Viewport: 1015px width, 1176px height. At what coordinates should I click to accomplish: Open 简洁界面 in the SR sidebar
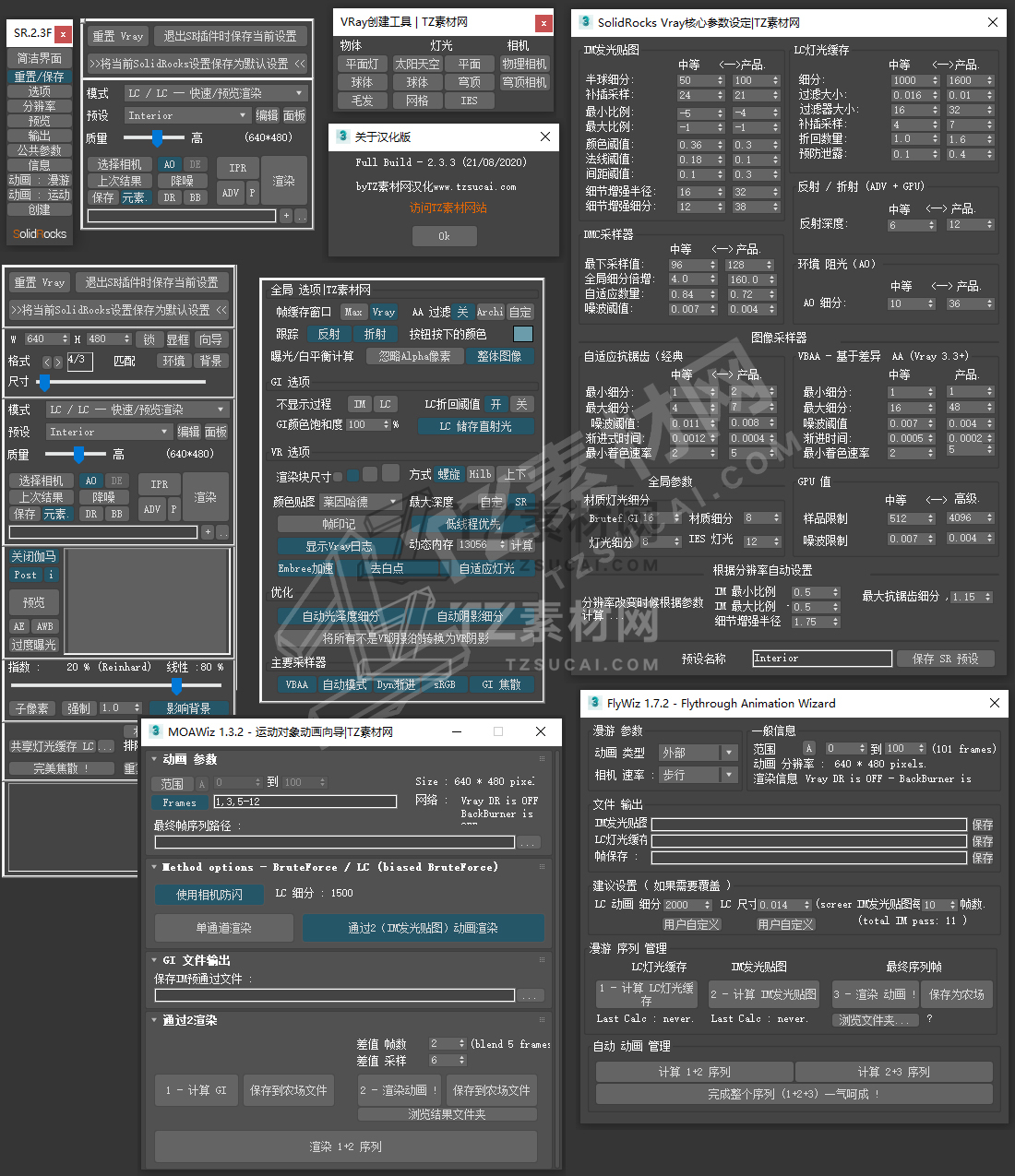point(39,58)
